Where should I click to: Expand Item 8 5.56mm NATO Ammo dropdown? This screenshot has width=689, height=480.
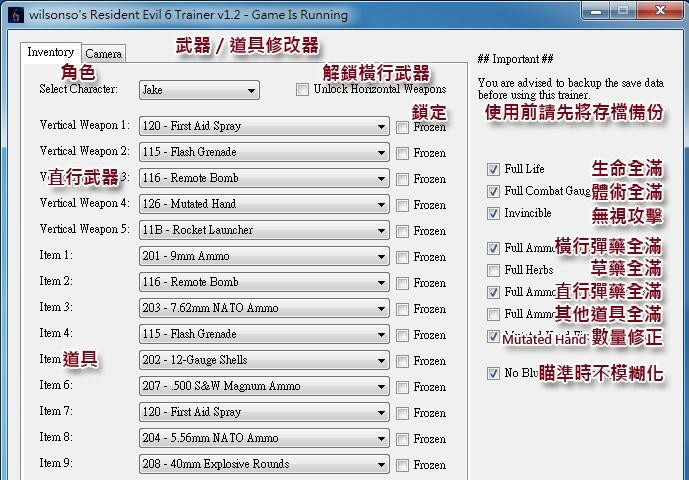(264, 438)
